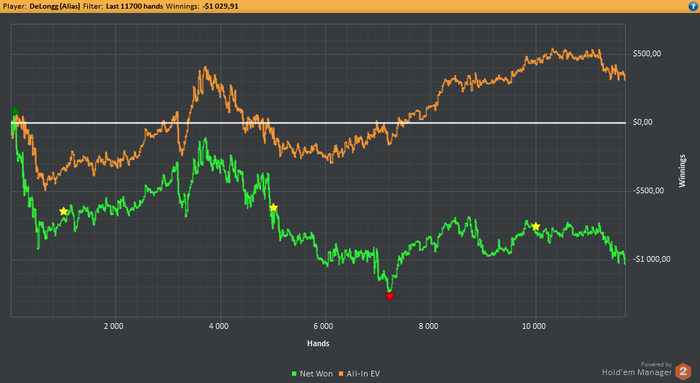Click the 8 000 hands axis label

[428, 326]
